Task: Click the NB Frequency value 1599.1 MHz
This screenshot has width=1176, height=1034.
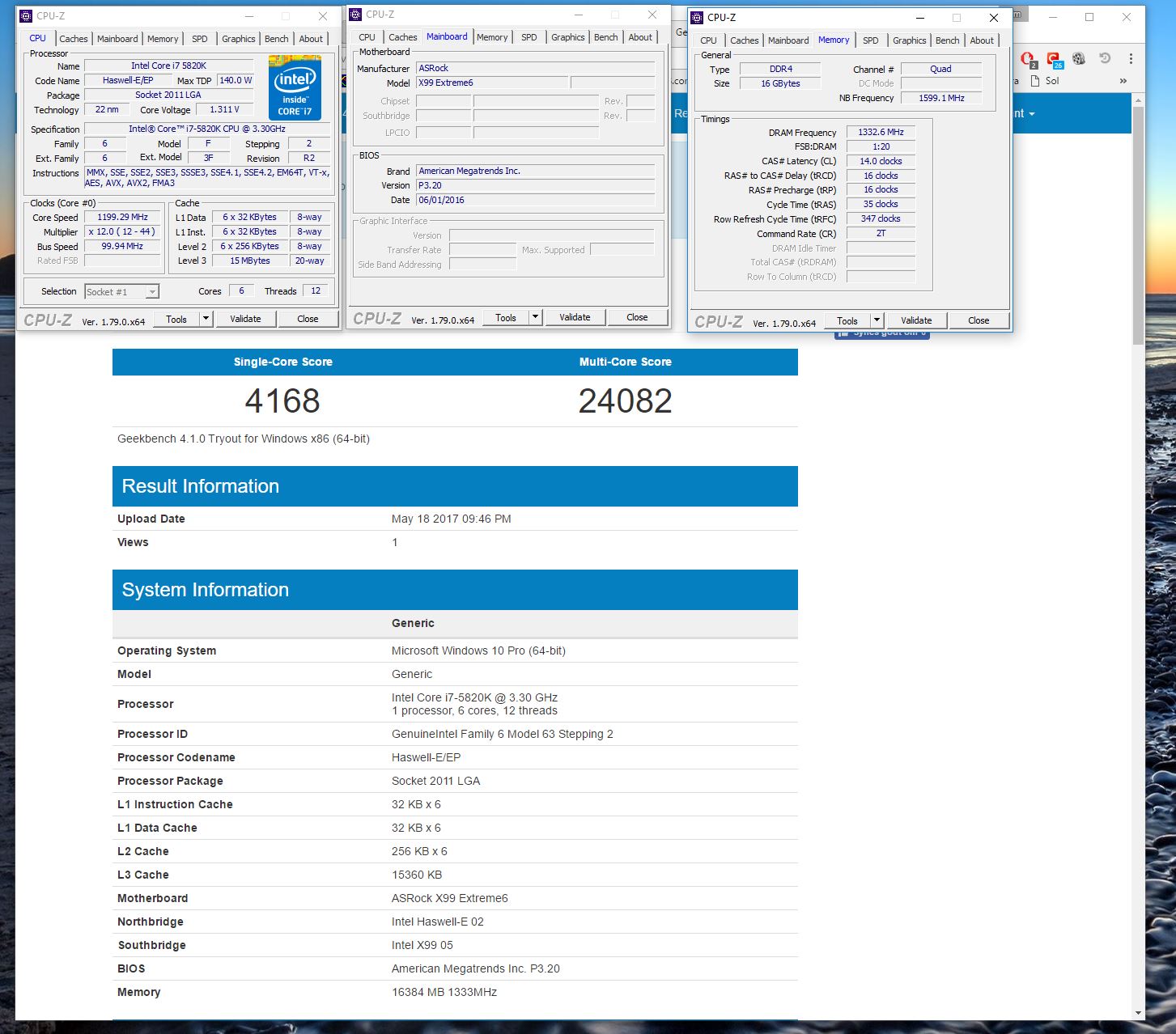Action: pos(941,98)
